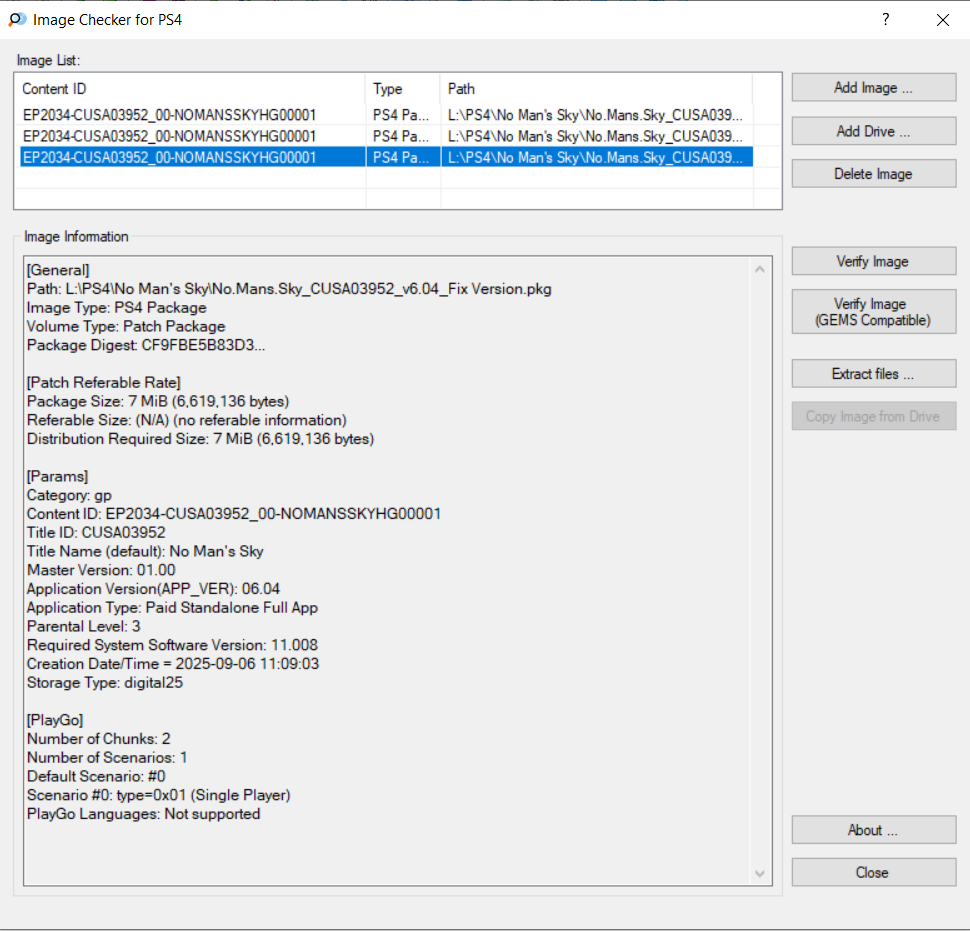Sort the image list by Path column header
The width and height of the screenshot is (970, 931).
tap(596, 89)
